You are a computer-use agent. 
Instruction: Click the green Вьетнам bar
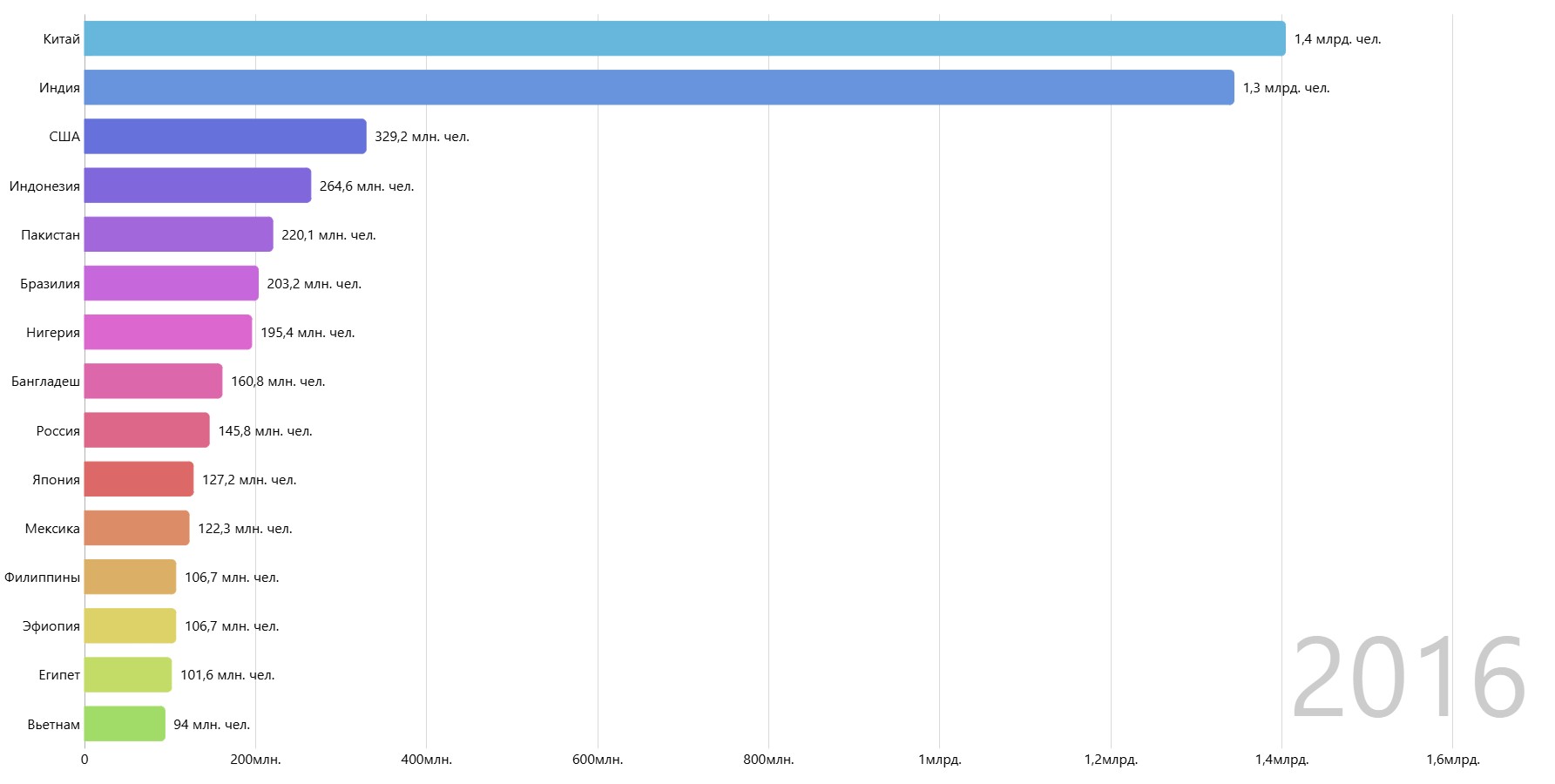click(x=125, y=724)
